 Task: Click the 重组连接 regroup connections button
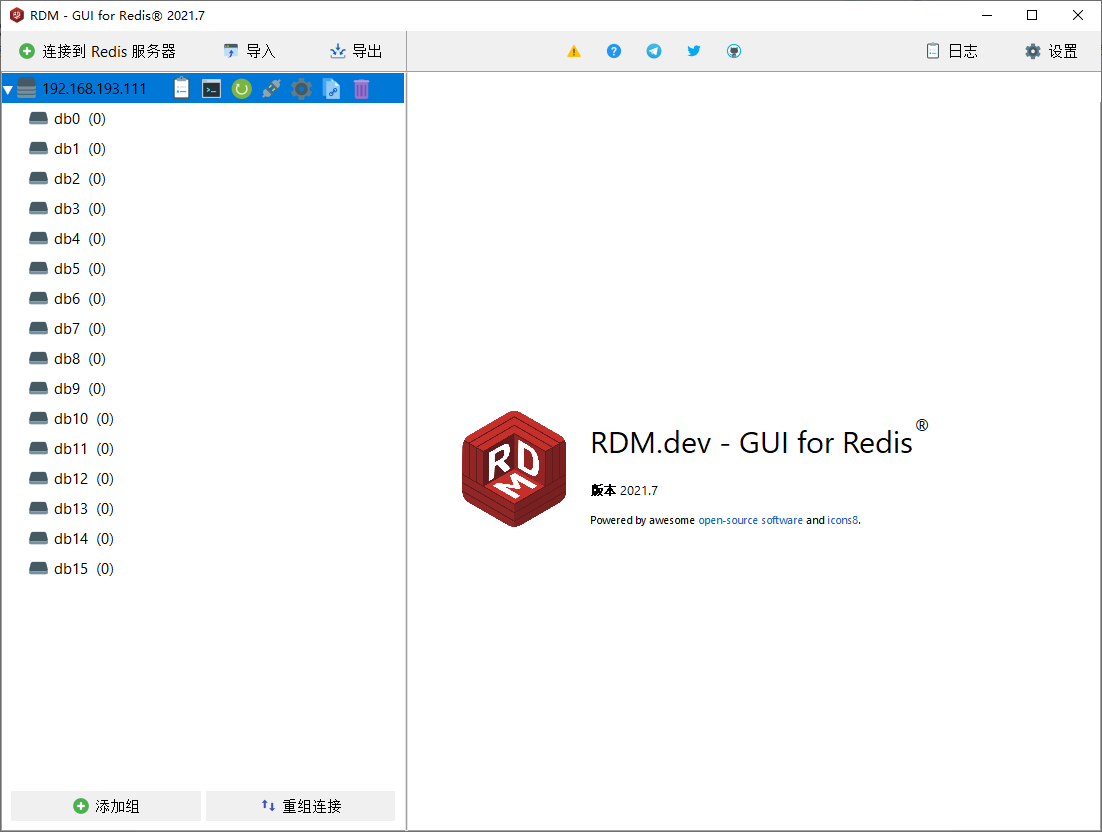tap(301, 806)
